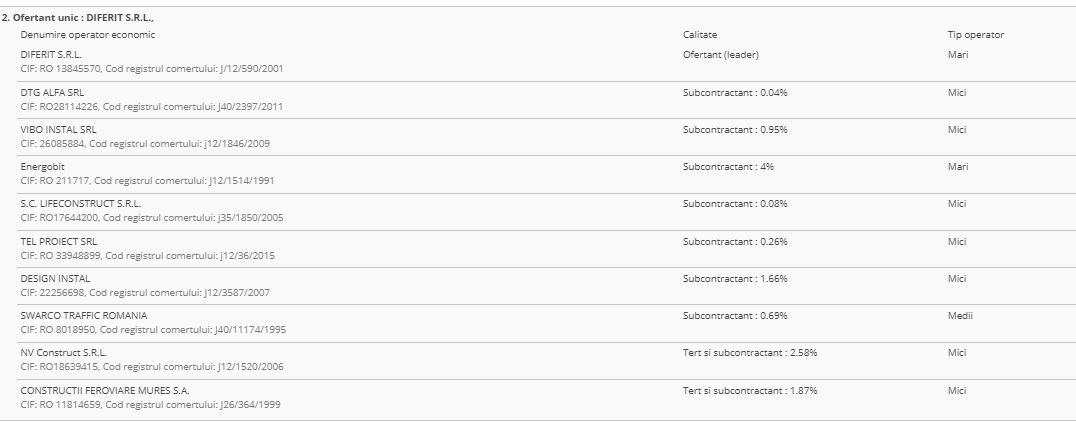Click the DESIGN INSTAL operator name
1076x422 pixels.
(55, 278)
